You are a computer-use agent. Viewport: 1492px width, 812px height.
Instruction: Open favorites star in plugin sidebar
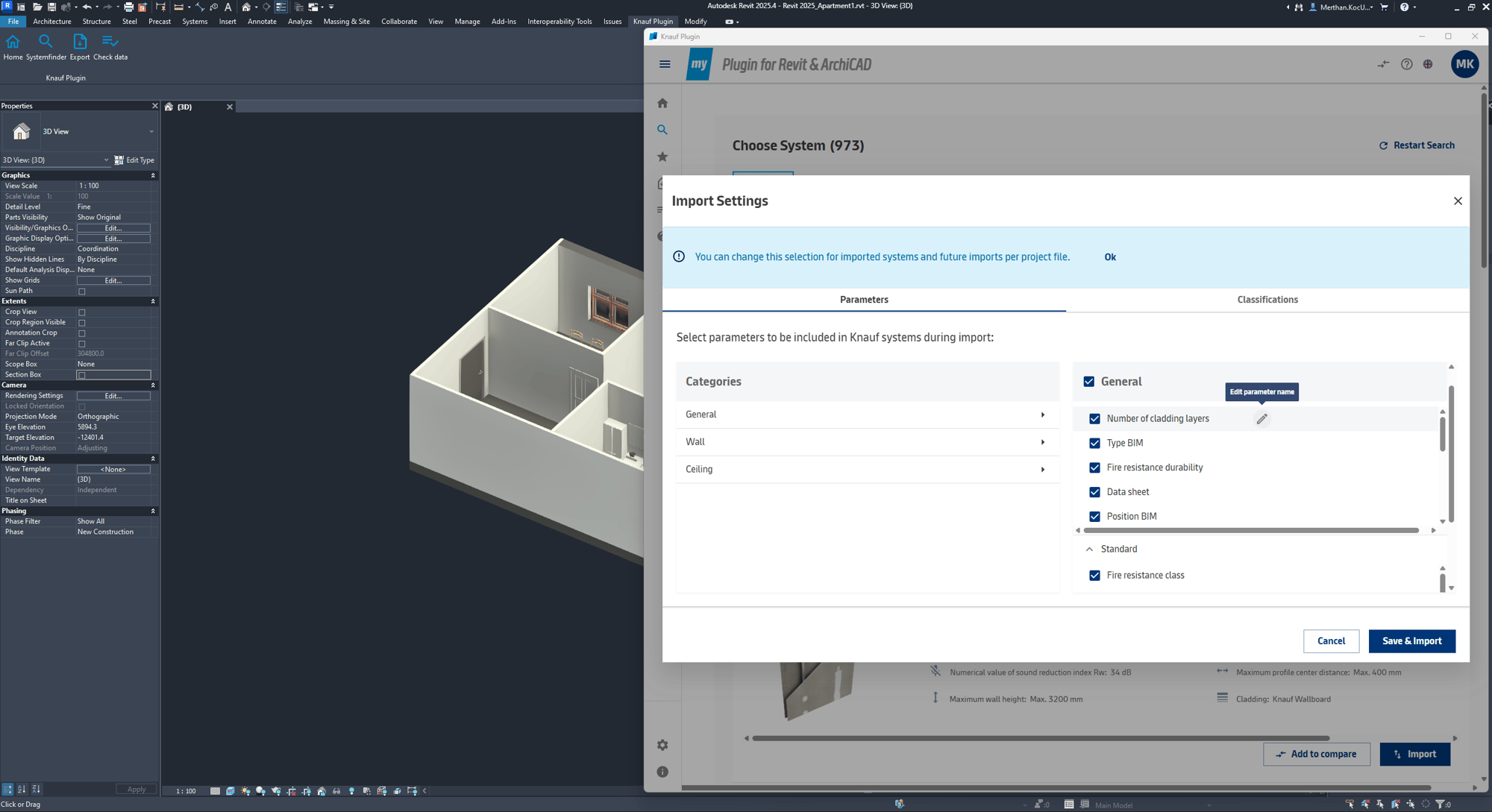tap(662, 157)
